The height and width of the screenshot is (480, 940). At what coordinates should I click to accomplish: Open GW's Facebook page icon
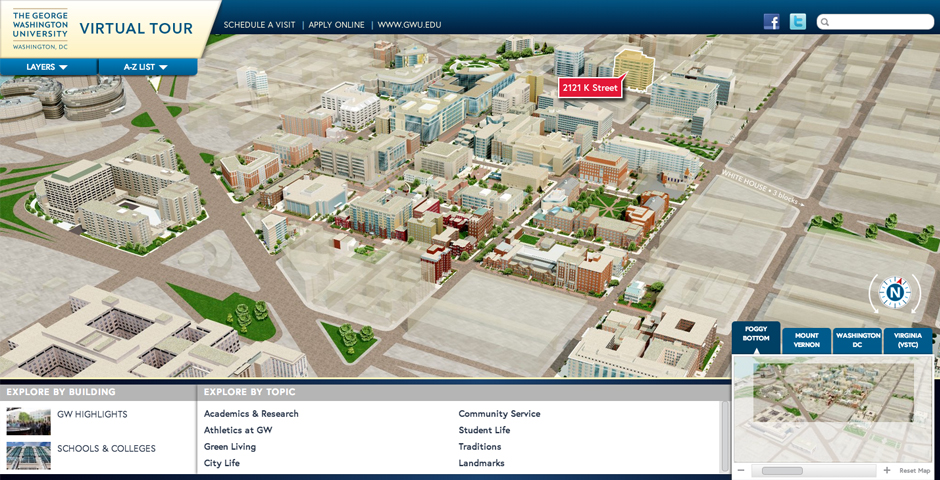coord(772,22)
